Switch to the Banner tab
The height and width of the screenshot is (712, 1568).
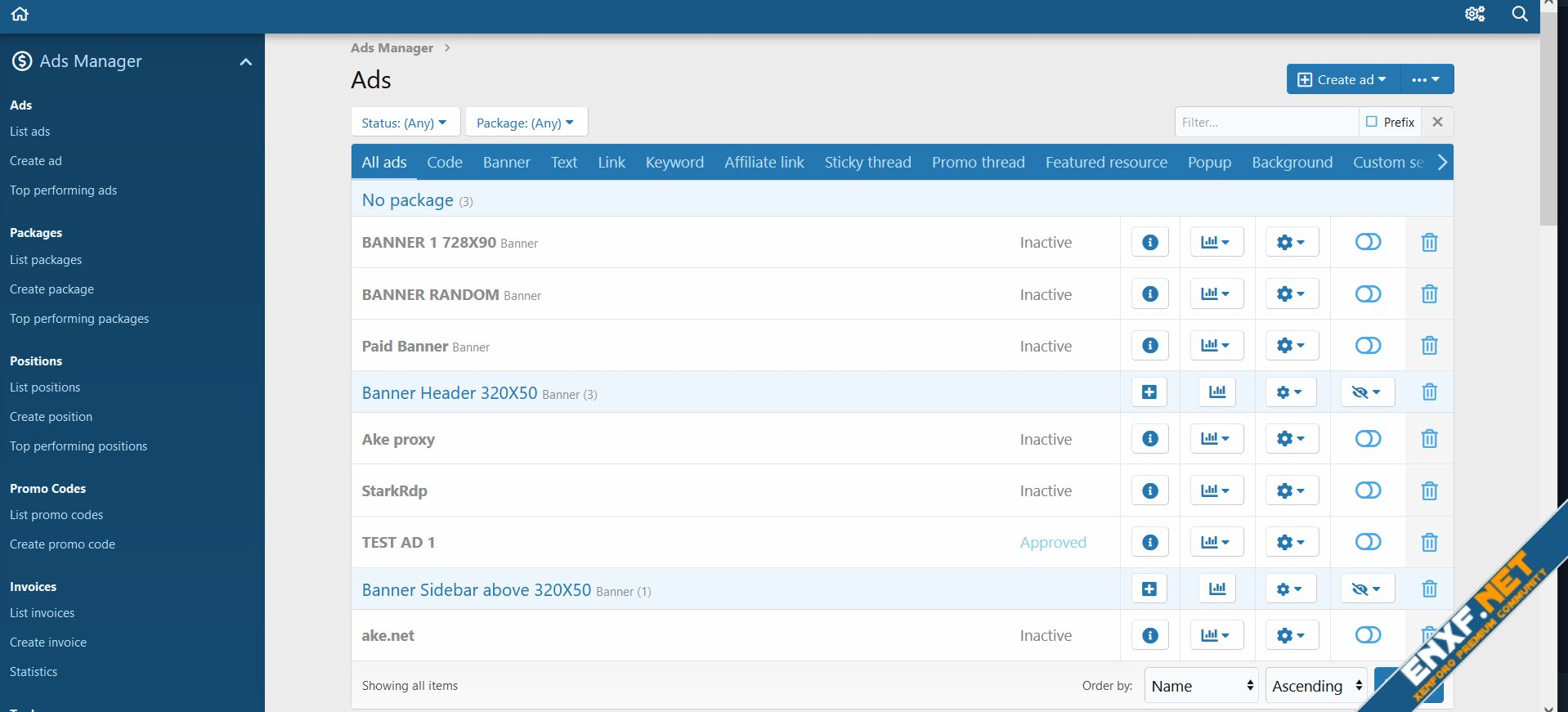pos(507,162)
